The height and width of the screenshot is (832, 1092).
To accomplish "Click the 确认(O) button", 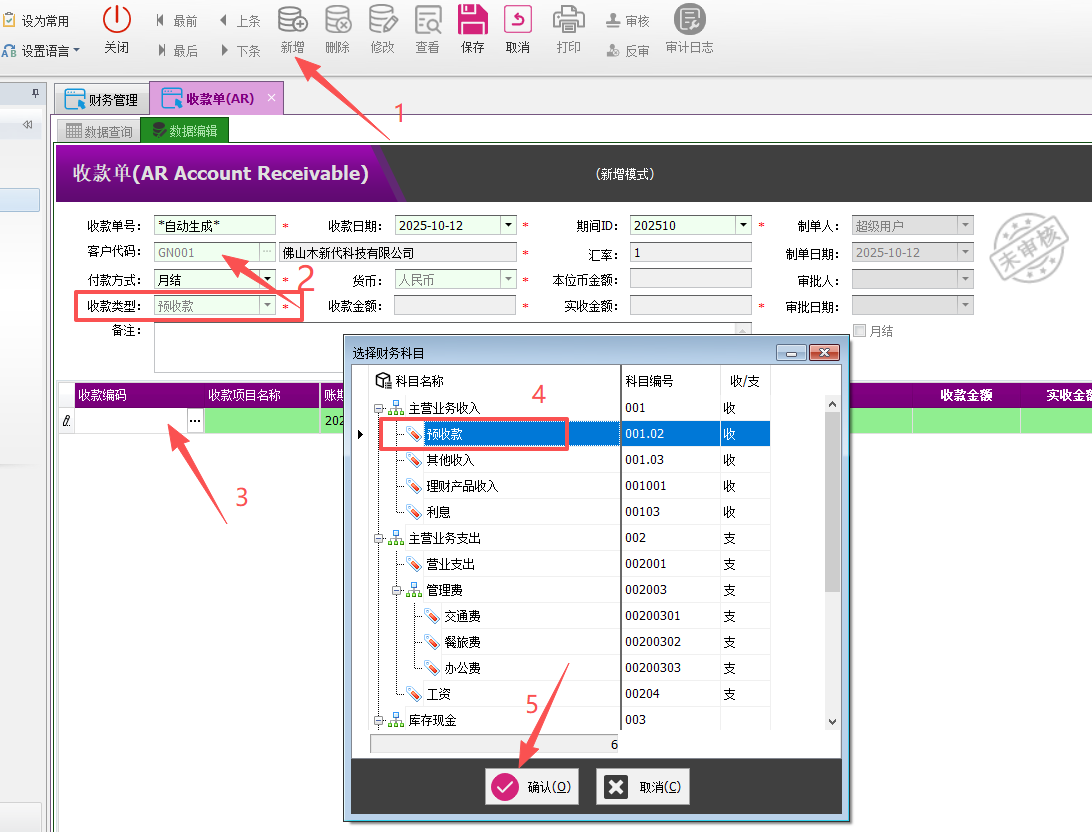I will point(531,787).
